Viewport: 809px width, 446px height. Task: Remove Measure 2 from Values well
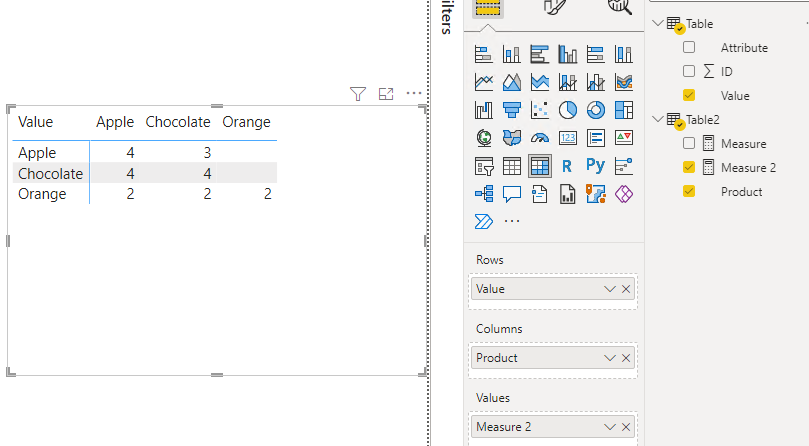(x=626, y=427)
